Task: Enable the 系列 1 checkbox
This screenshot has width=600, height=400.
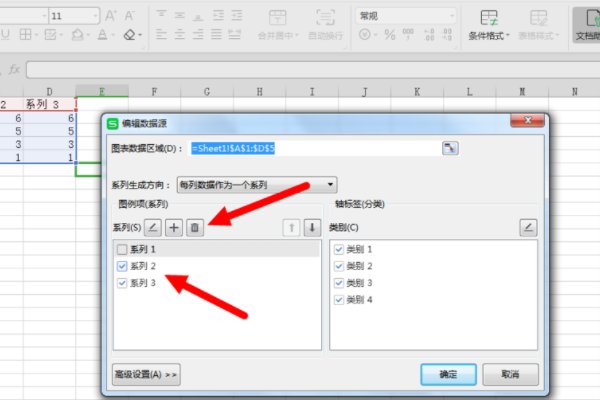Action: coord(122,250)
